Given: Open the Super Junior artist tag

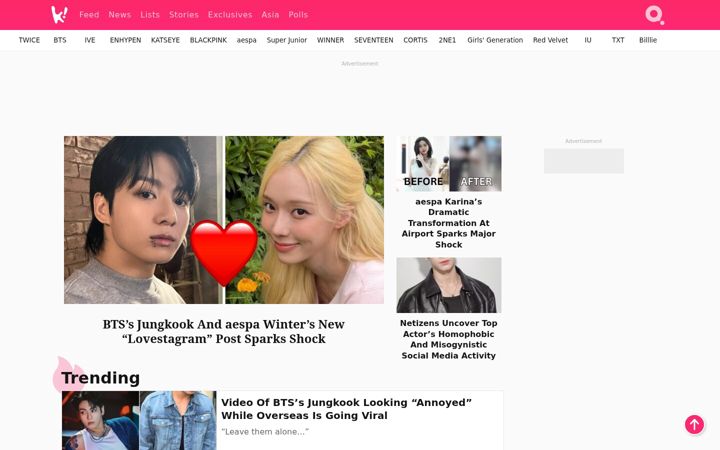Looking at the screenshot, I should click(x=287, y=40).
